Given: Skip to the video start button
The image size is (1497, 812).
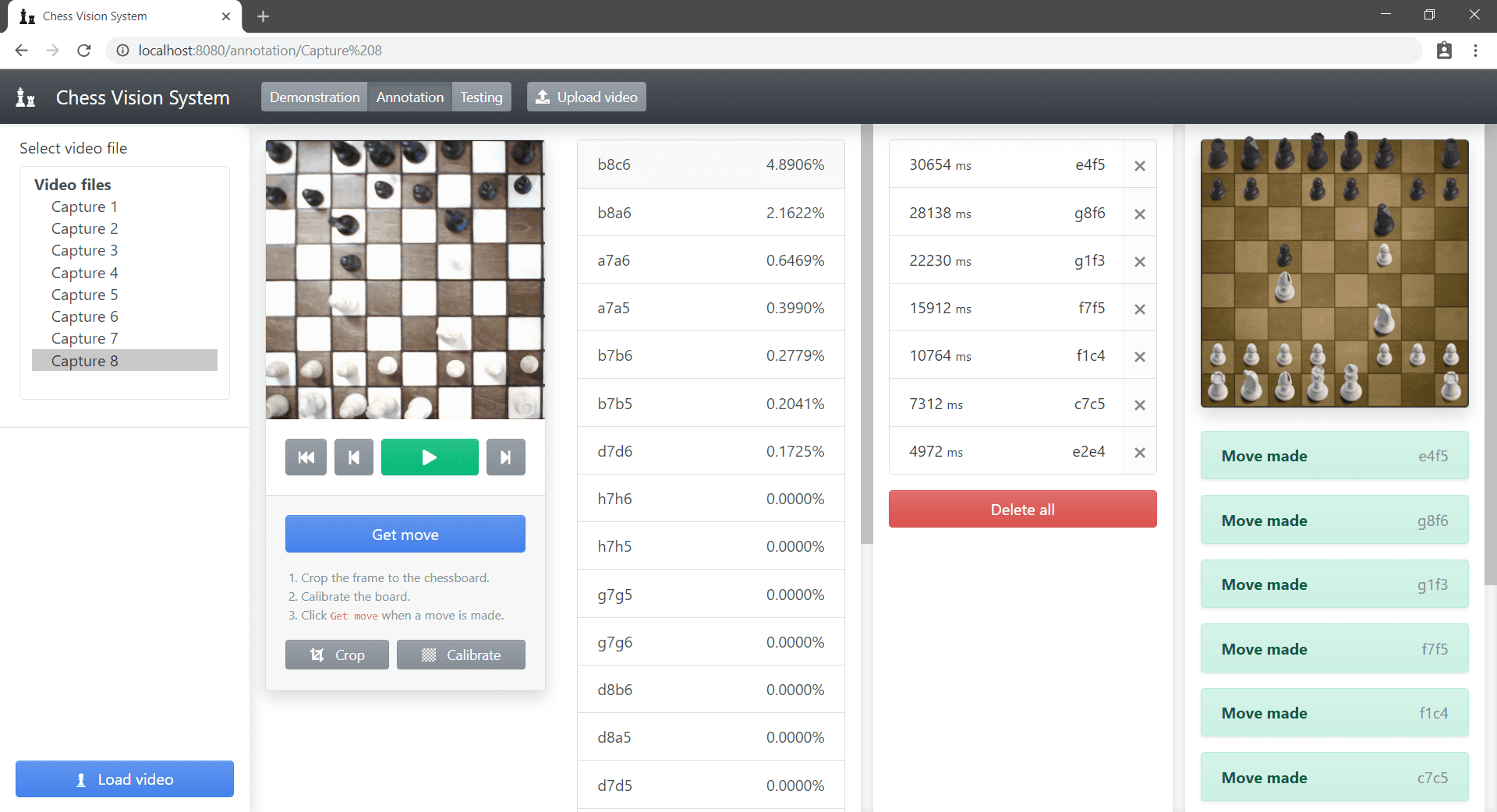Looking at the screenshot, I should pyautogui.click(x=306, y=457).
